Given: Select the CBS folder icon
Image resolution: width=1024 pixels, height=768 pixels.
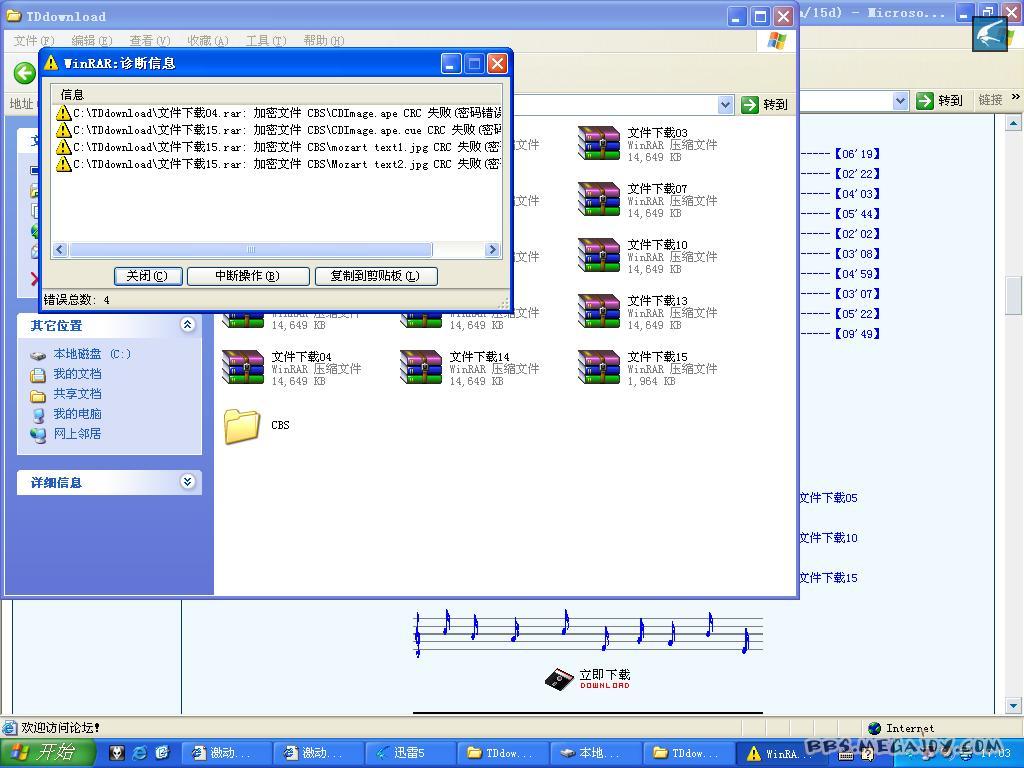Looking at the screenshot, I should [x=242, y=426].
